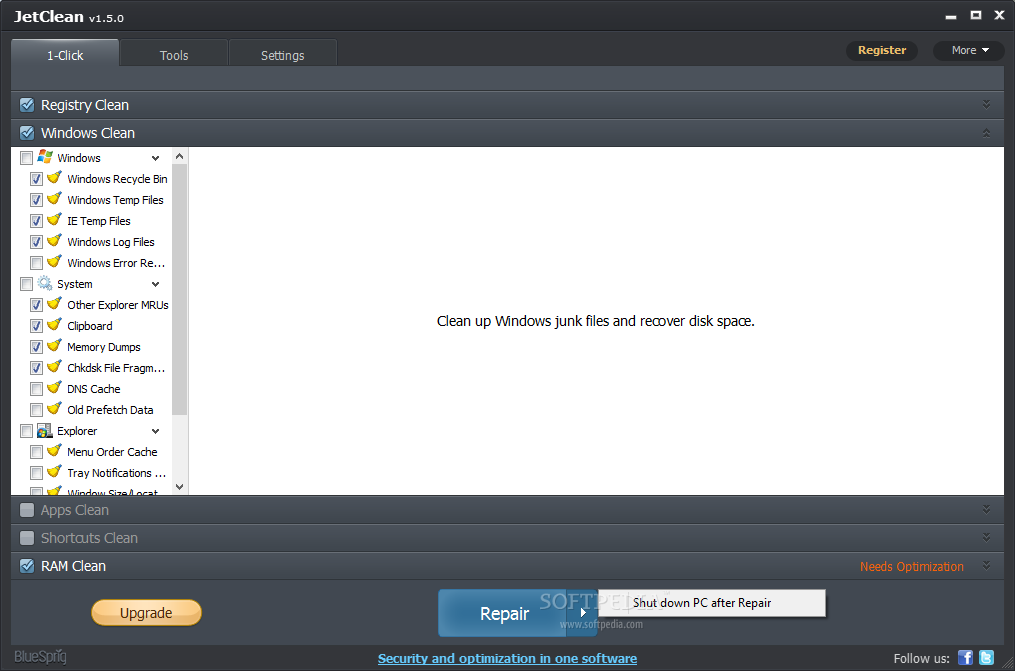The height and width of the screenshot is (671, 1015).
Task: Uncheck the RAM Clean checkbox
Action: (x=27, y=566)
